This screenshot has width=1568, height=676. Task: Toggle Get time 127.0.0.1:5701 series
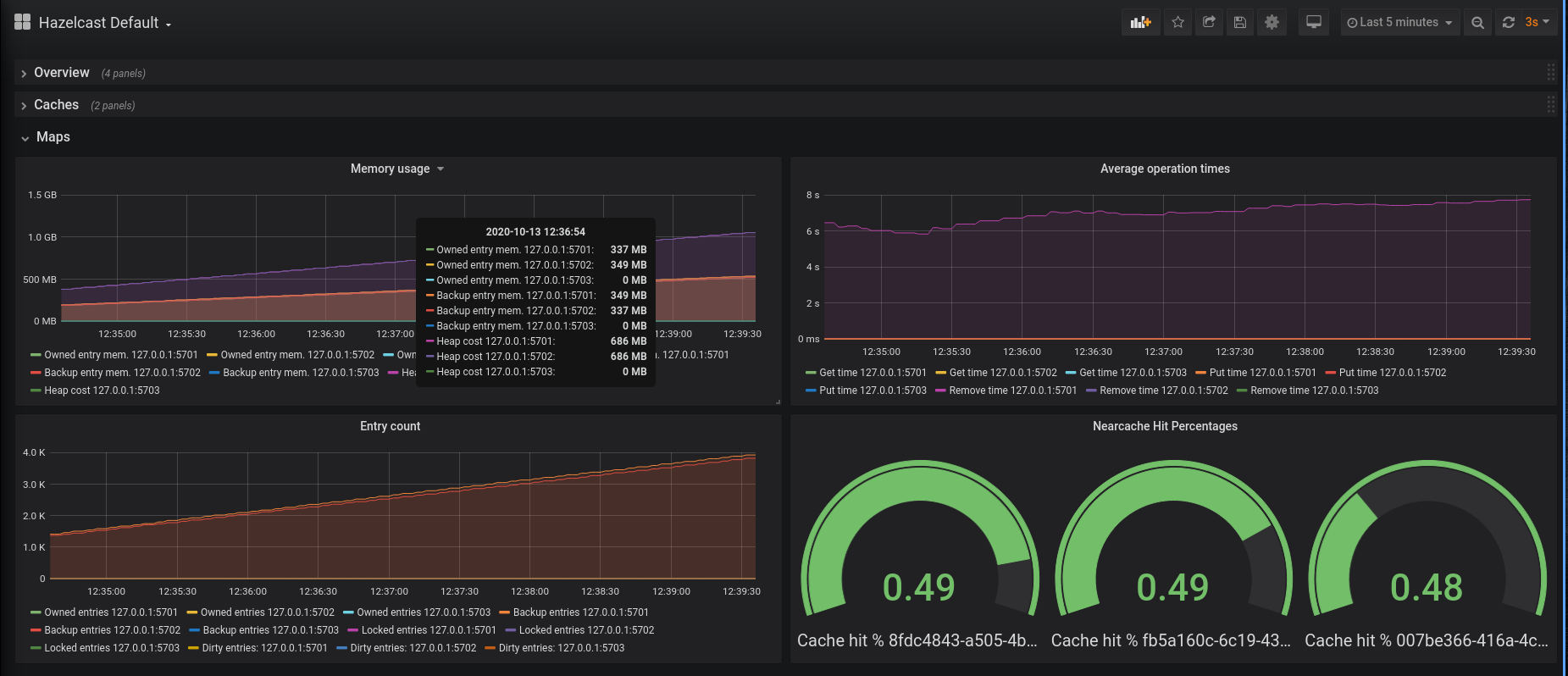click(873, 373)
